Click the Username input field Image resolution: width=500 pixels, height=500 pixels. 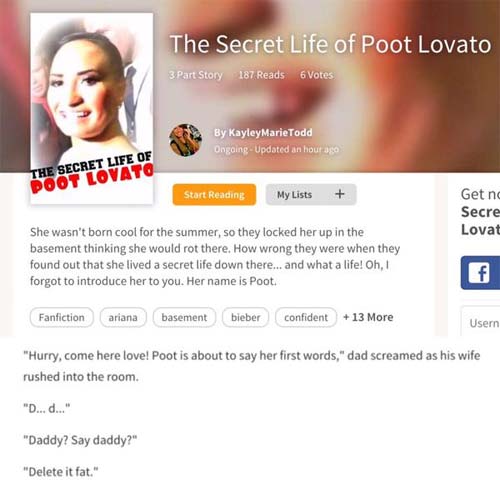pos(480,322)
